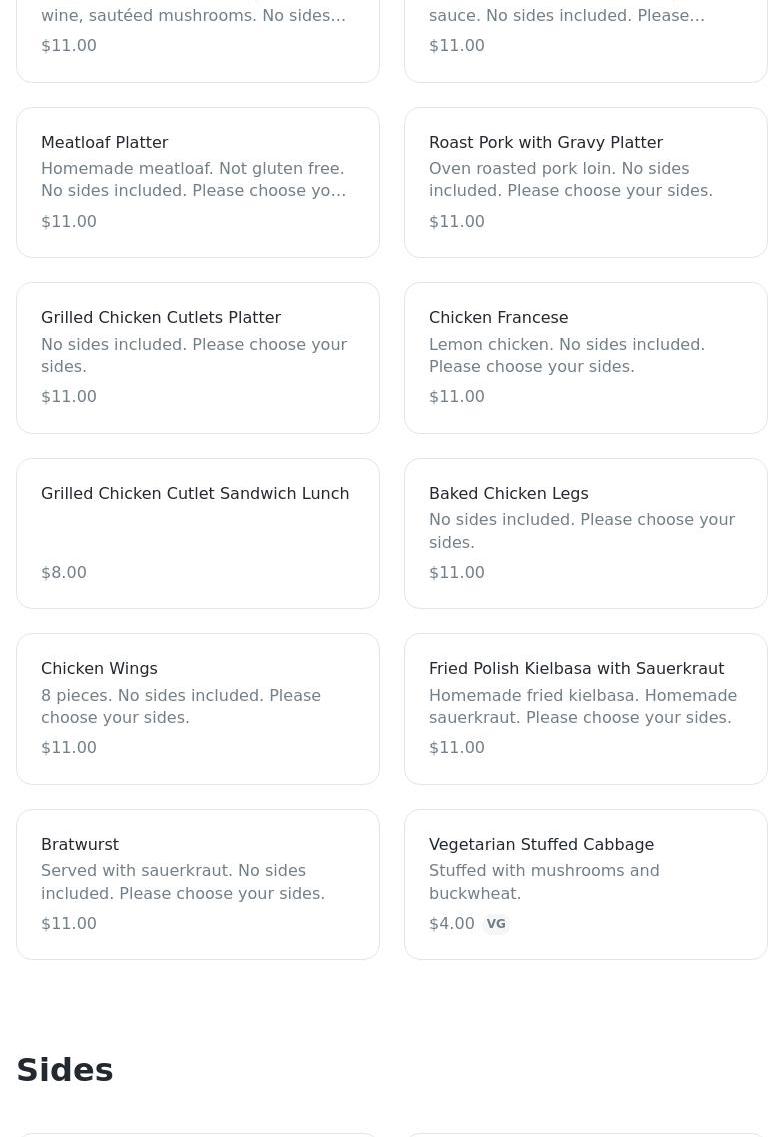Image resolution: width=784 pixels, height=1137 pixels.
Task: Pick the Baked Chicken Legs card
Action: (x=585, y=534)
